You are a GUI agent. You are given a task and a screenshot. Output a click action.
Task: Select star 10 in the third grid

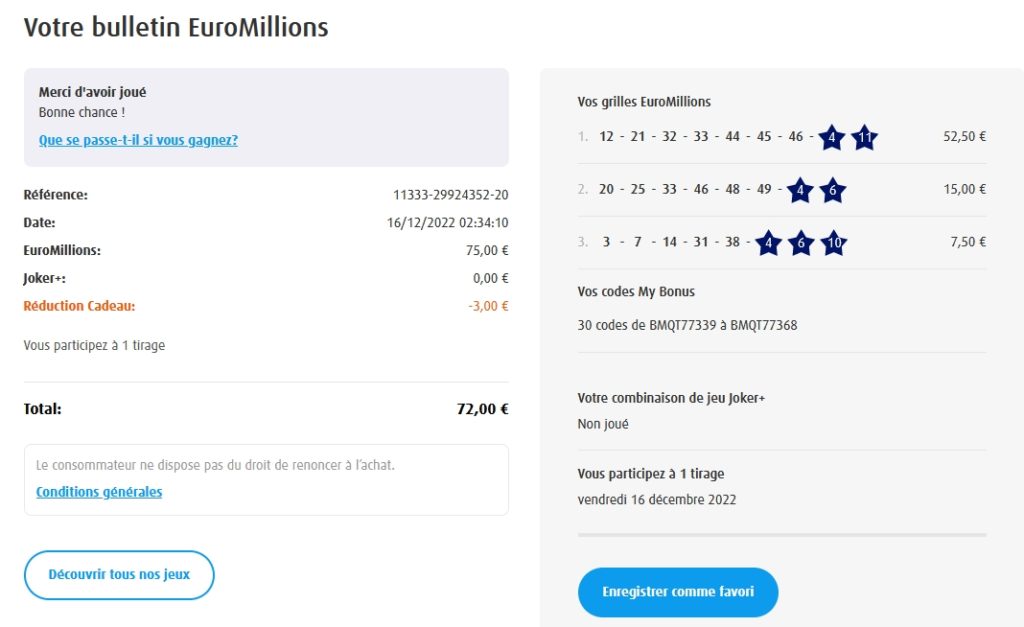[833, 242]
